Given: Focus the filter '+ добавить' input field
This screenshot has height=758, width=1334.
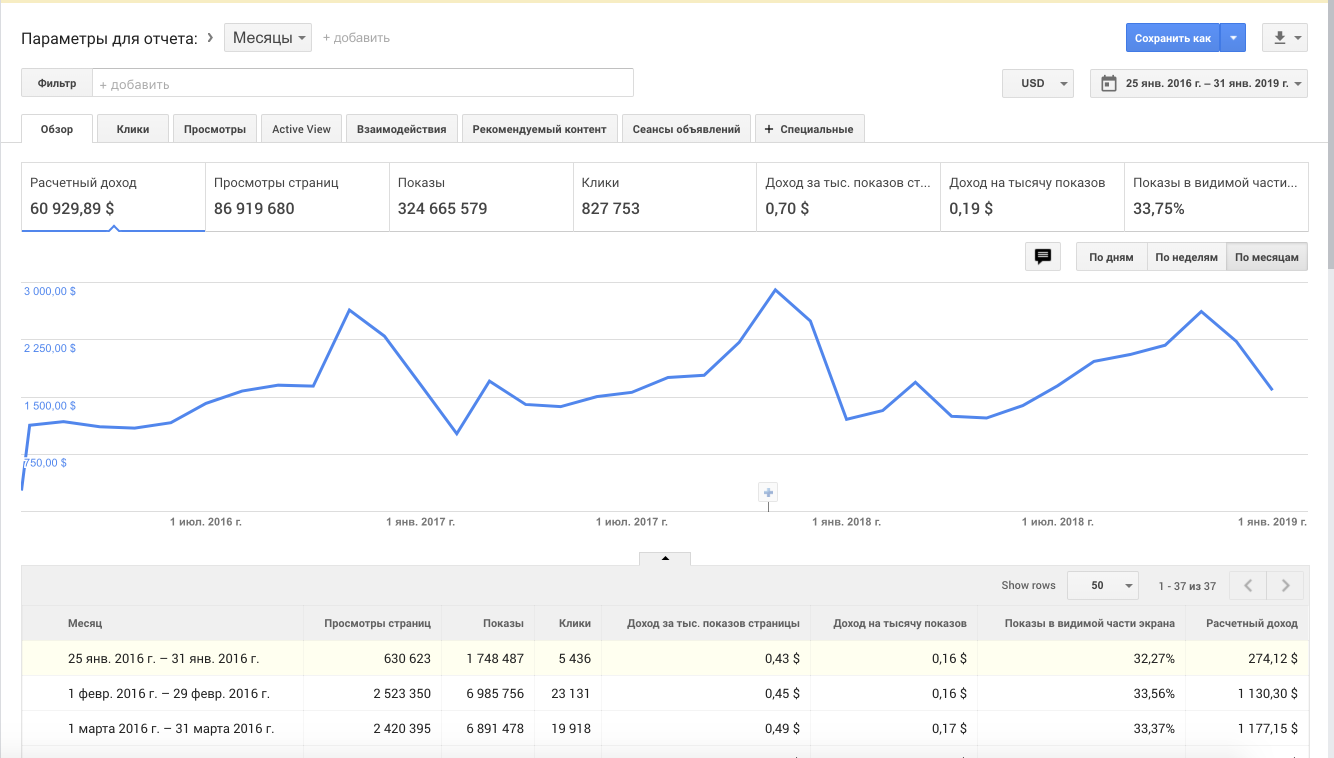Looking at the screenshot, I should coord(363,84).
